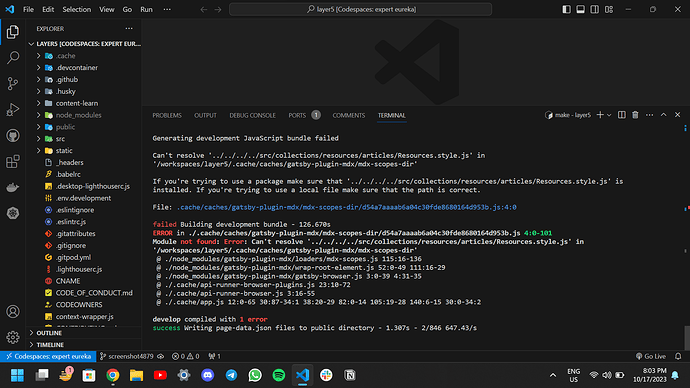
Task: Open Run and Debug view
Action: (13, 110)
